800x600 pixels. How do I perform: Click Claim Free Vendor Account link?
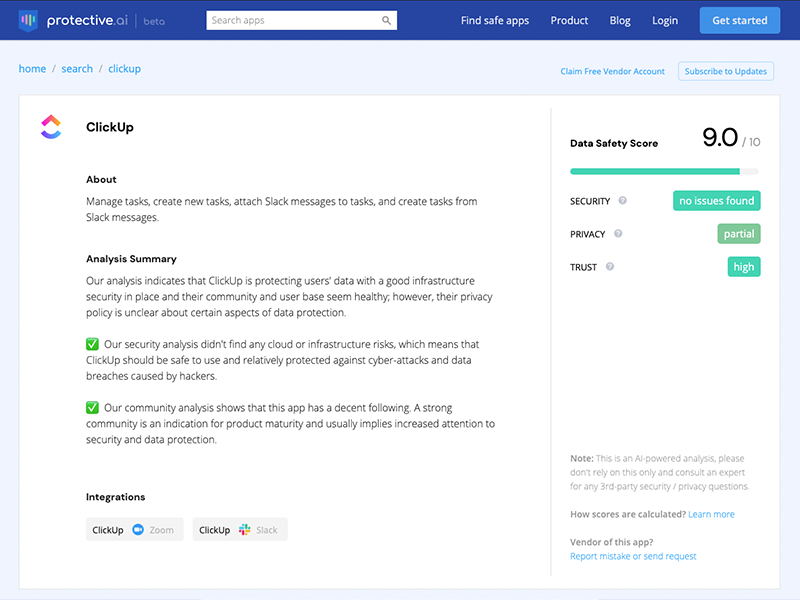point(612,71)
